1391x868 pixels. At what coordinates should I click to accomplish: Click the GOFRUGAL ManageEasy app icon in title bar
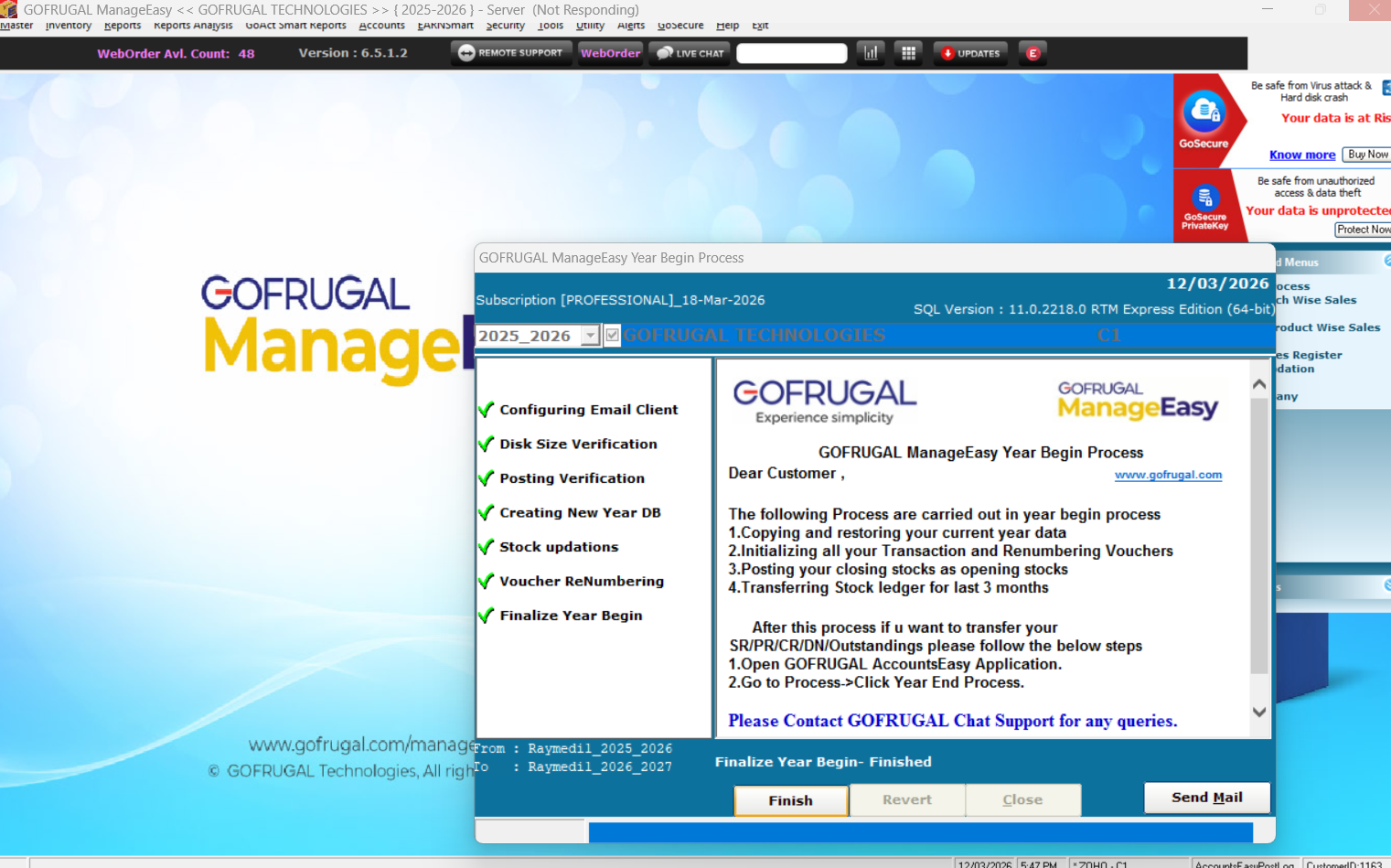point(8,9)
